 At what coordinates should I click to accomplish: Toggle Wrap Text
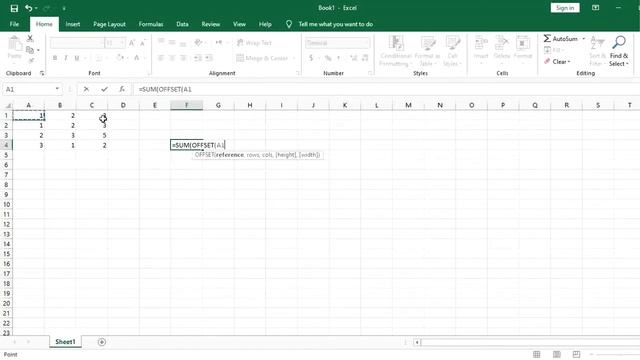(x=254, y=43)
